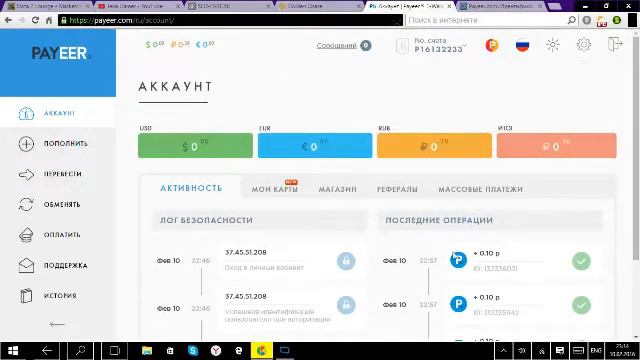The image size is (640, 360).
Task: Click the PAYEER logo
Action: pyautogui.click(x=60, y=53)
